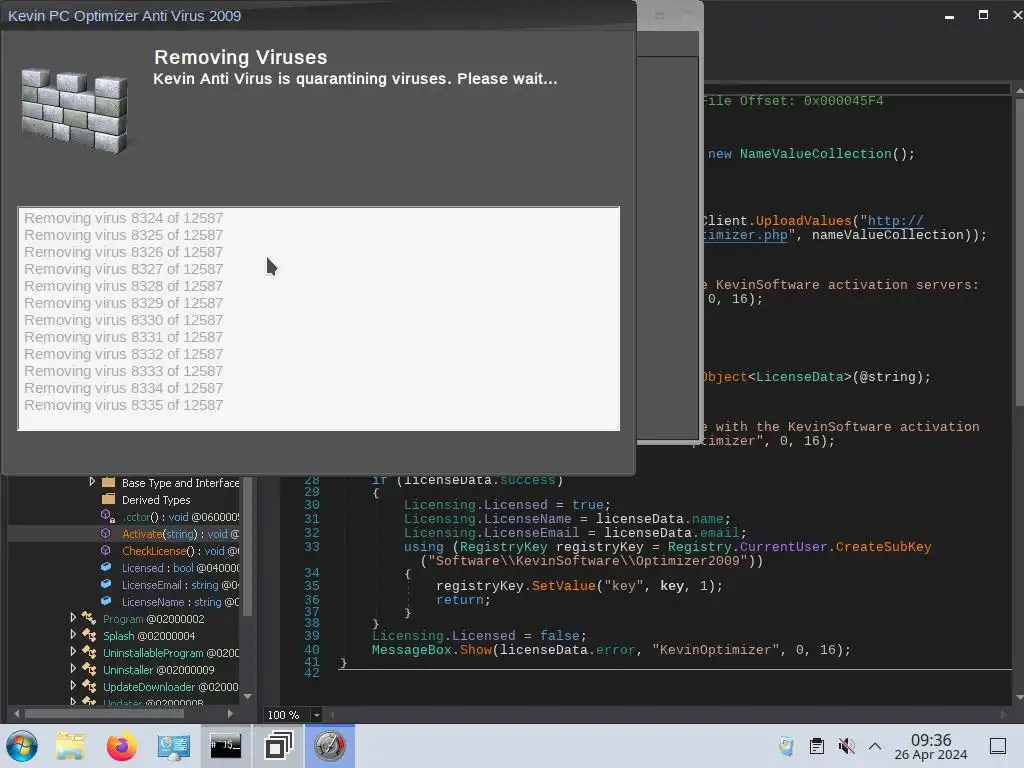Select Uninstaller @02000009 in tree
1024x768 pixels.
(159, 670)
